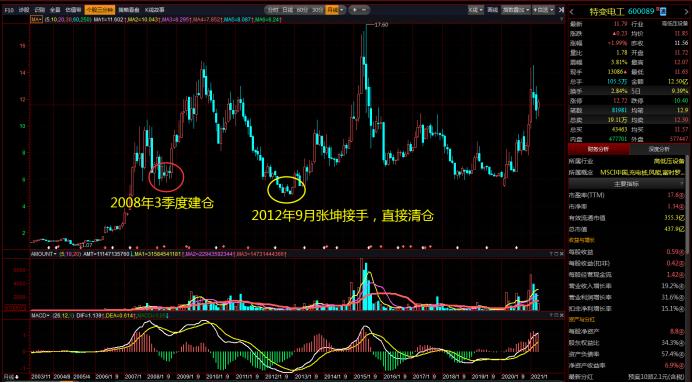Switch chart period to 日线
This screenshot has width=692, height=383.
click(x=287, y=9)
